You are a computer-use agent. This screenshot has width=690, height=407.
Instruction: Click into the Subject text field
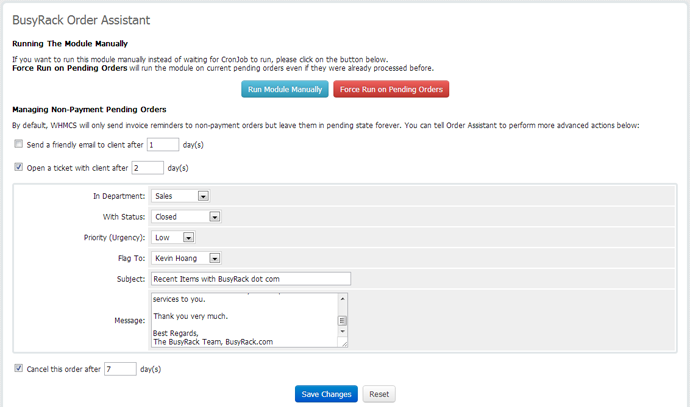tap(250, 279)
